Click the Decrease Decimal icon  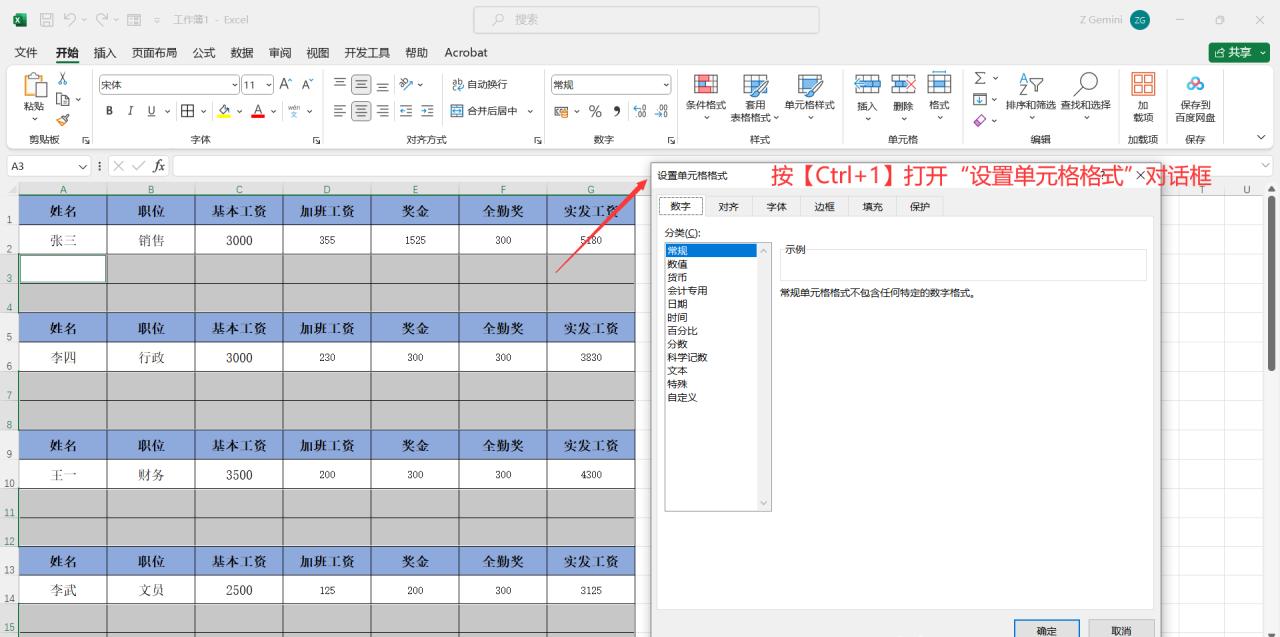[660, 111]
